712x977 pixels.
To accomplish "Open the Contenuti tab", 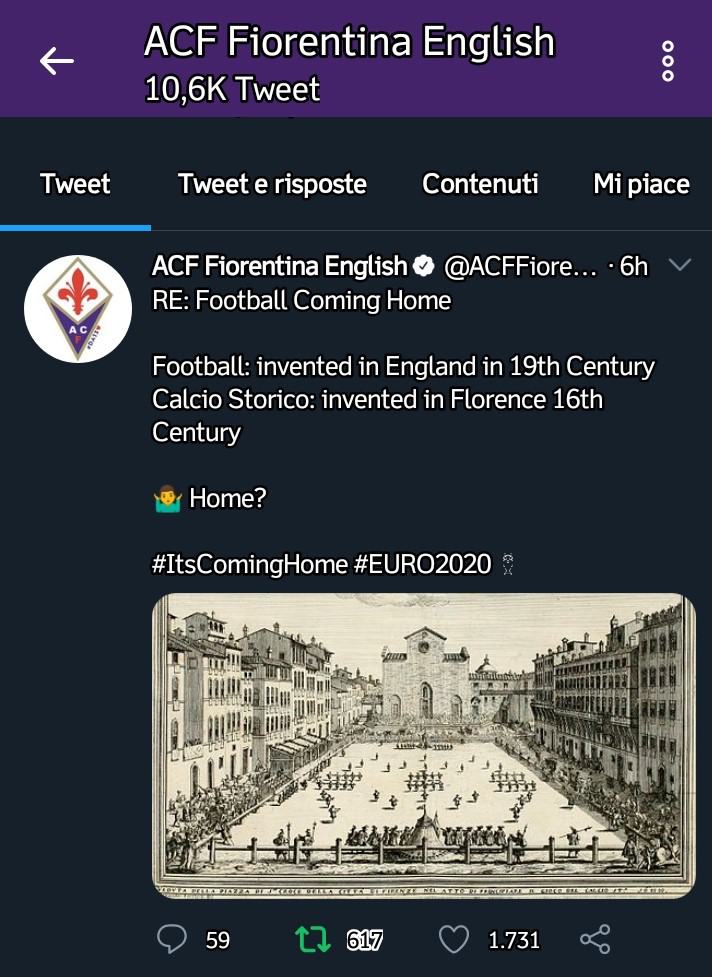I will point(480,184).
